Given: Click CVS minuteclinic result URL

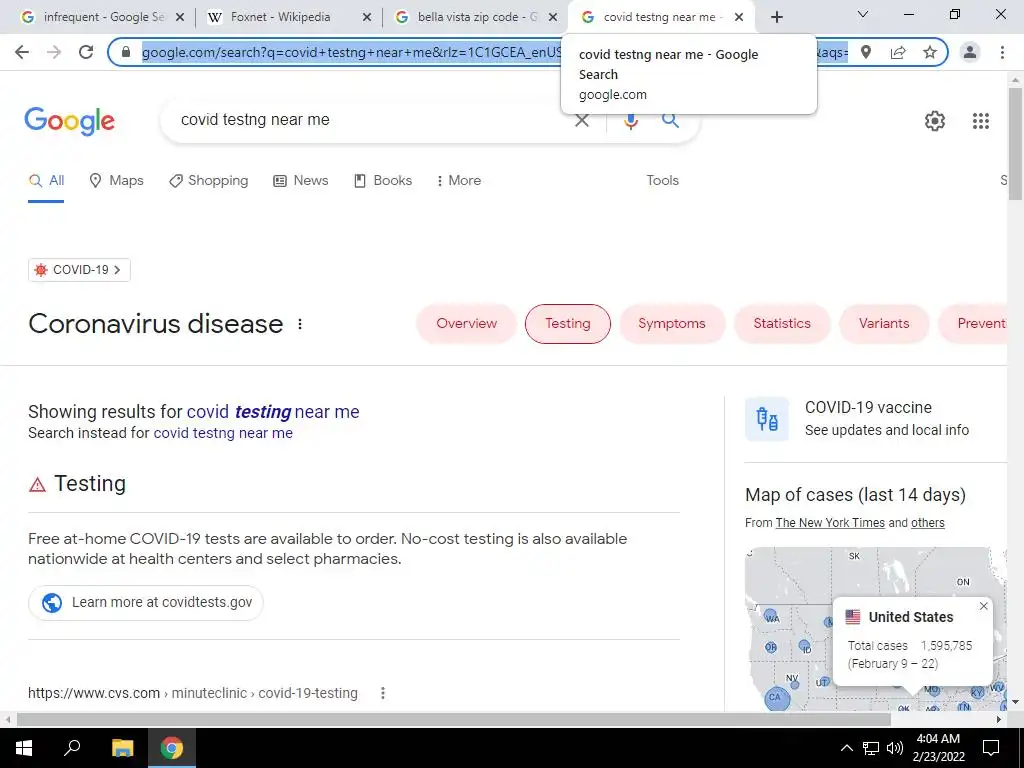Looking at the screenshot, I should click(193, 694).
